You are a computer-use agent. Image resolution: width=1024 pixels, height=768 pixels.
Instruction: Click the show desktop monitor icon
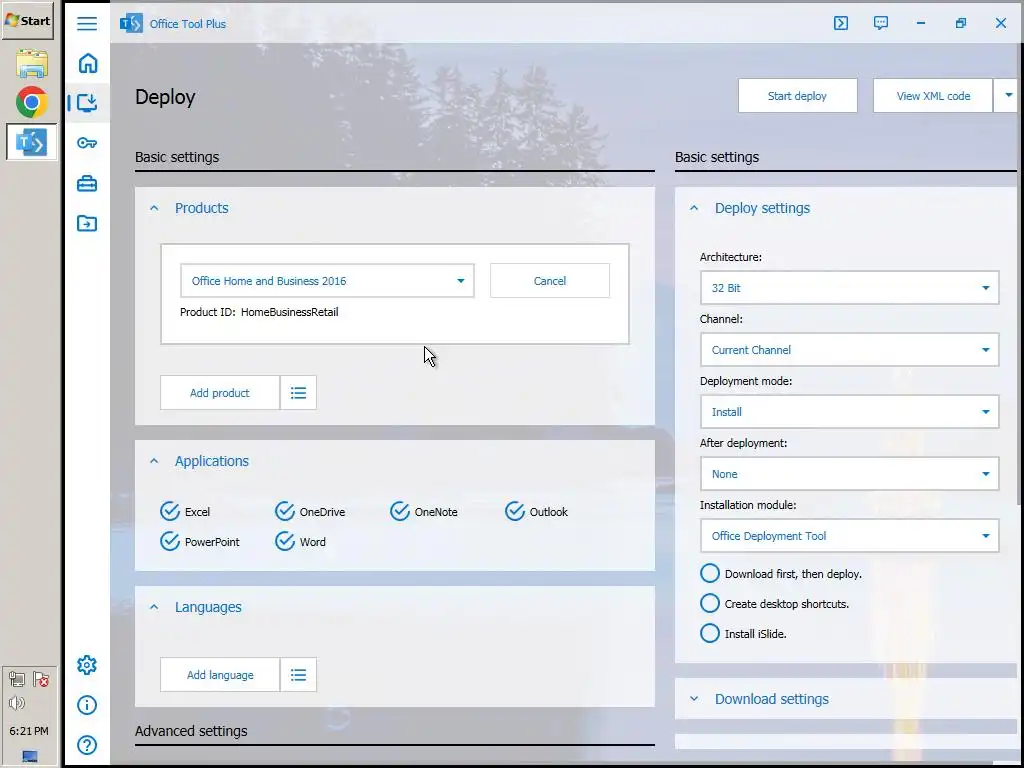pos(29,756)
